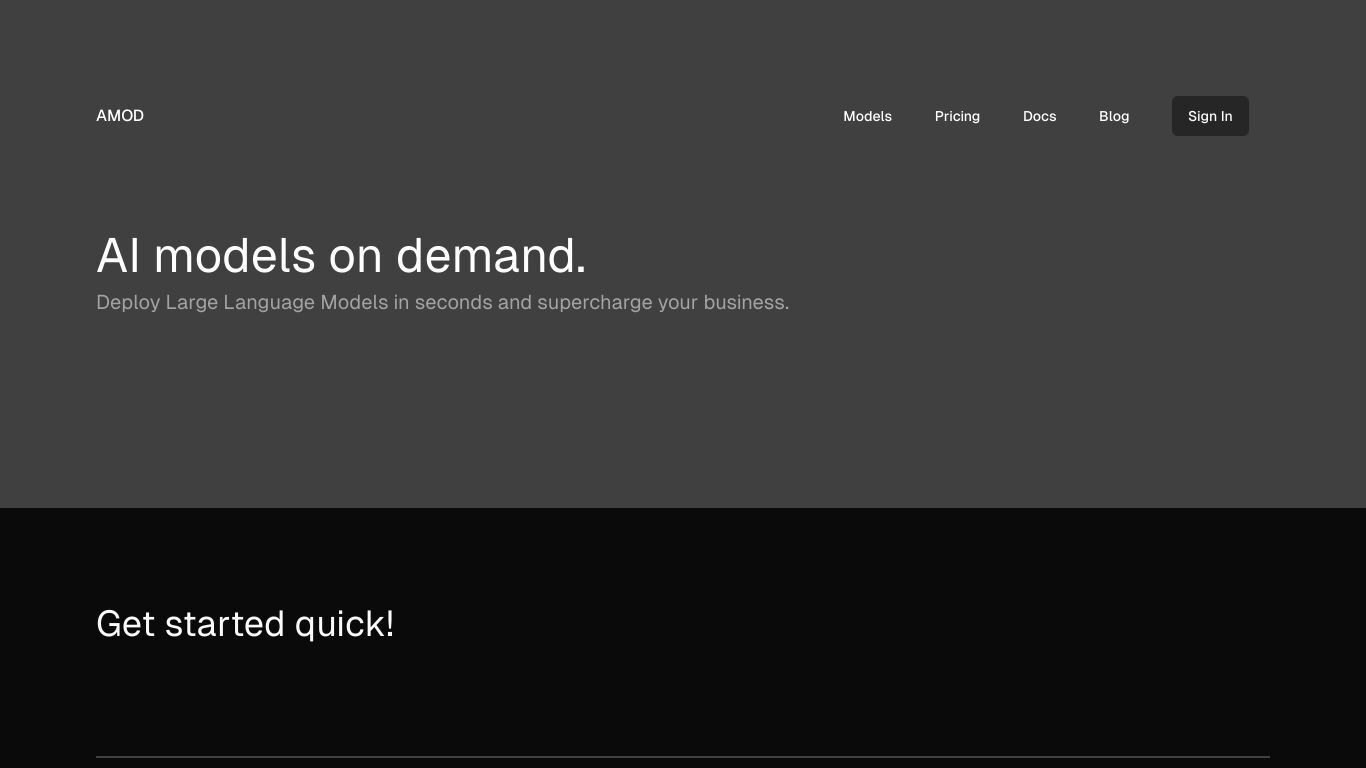This screenshot has width=1366, height=768.
Task: Open the Docs link in the navbar
Action: (x=1039, y=116)
